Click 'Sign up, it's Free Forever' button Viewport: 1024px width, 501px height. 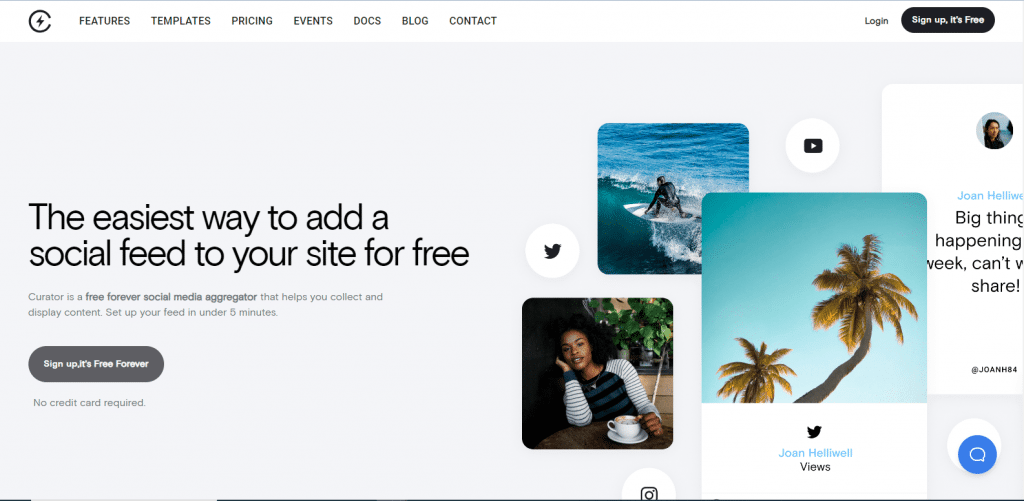(96, 364)
